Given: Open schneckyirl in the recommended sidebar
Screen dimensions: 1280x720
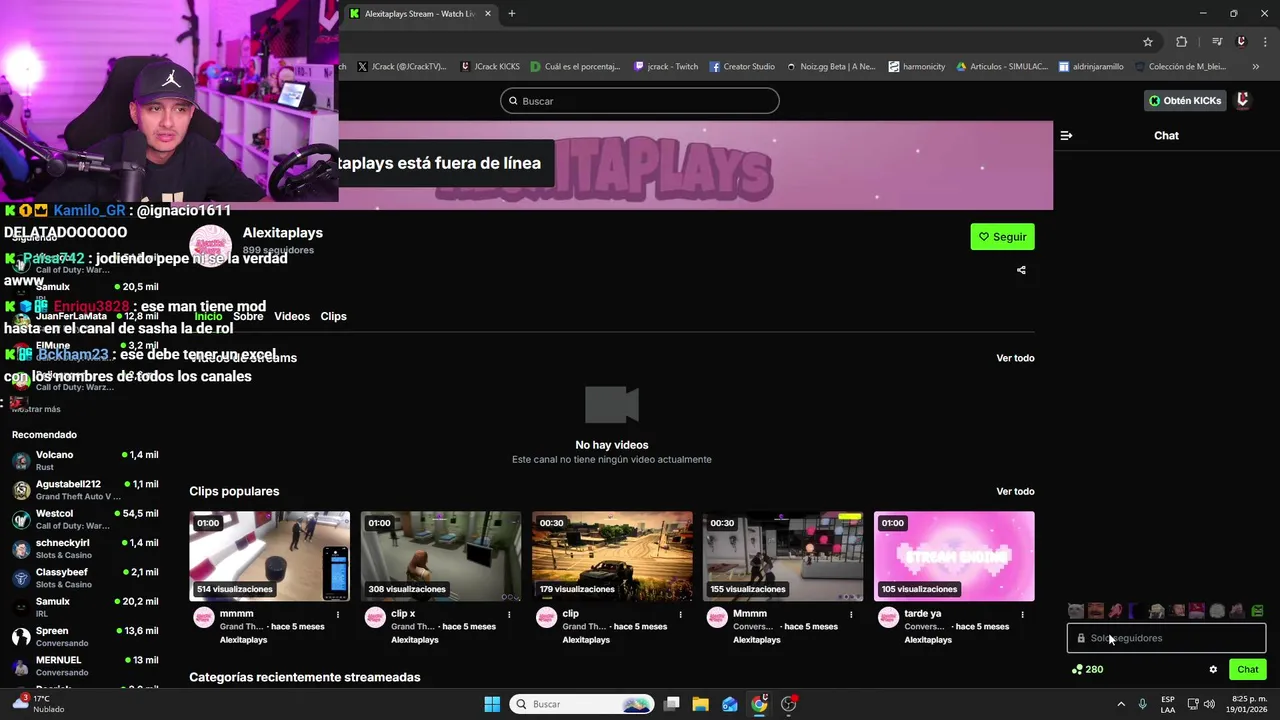Looking at the screenshot, I should coord(85,549).
